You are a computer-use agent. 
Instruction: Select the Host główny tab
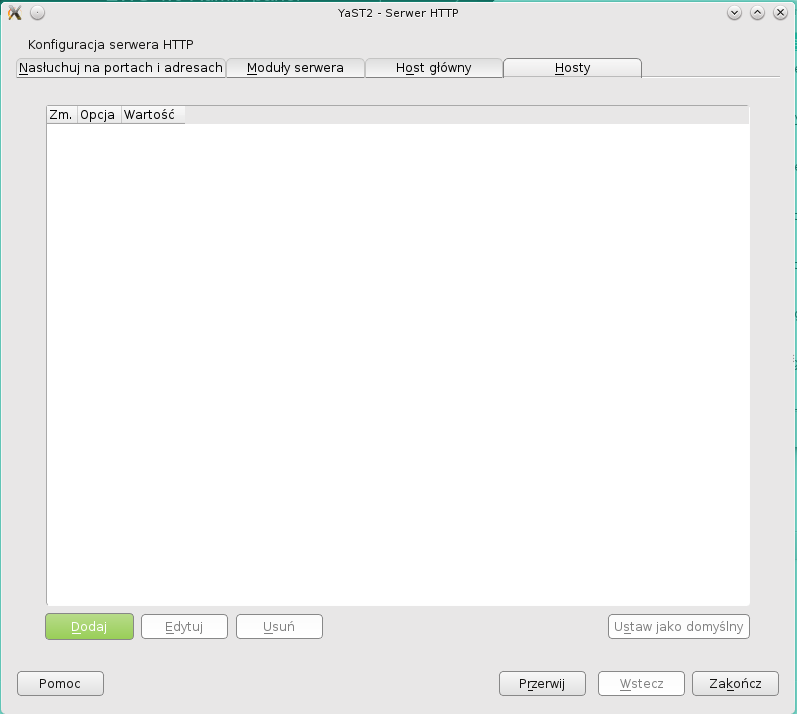click(433, 68)
